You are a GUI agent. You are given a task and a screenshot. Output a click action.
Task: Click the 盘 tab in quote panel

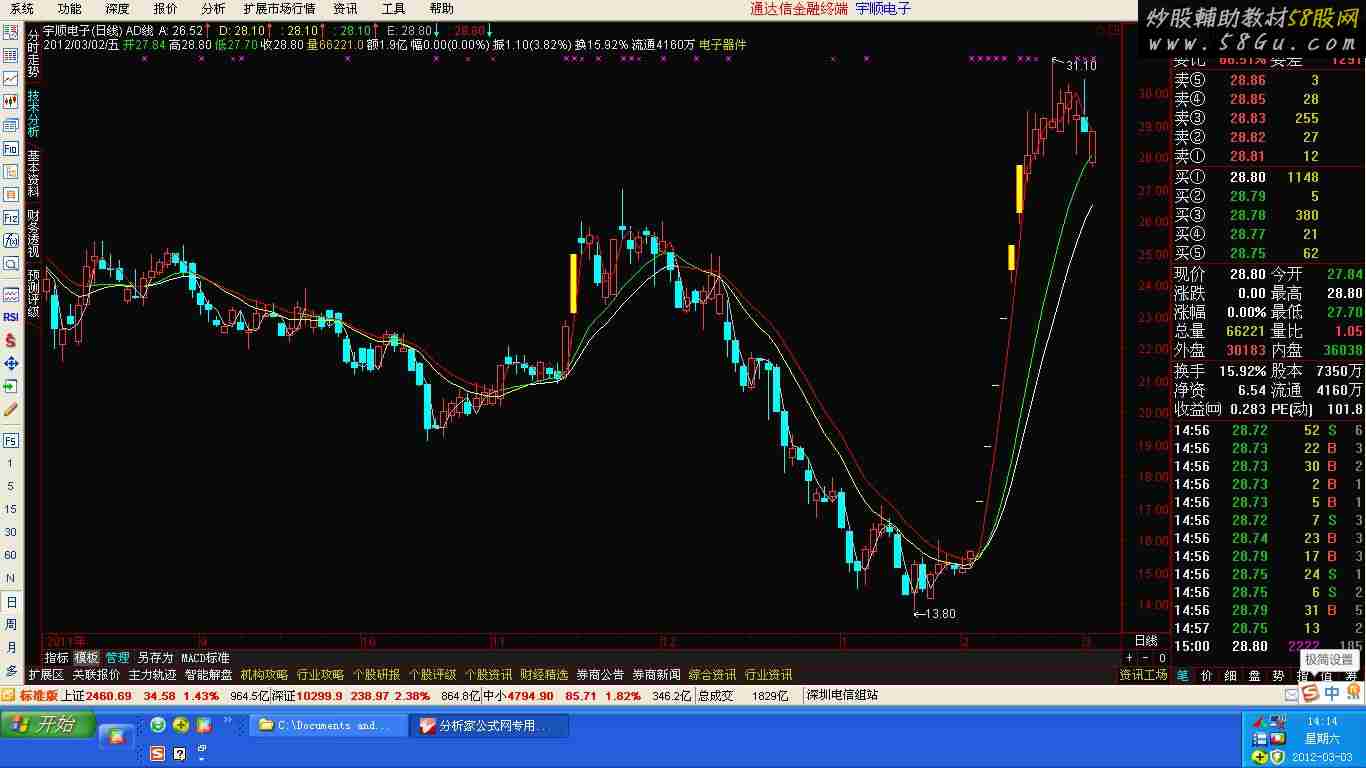(1253, 675)
